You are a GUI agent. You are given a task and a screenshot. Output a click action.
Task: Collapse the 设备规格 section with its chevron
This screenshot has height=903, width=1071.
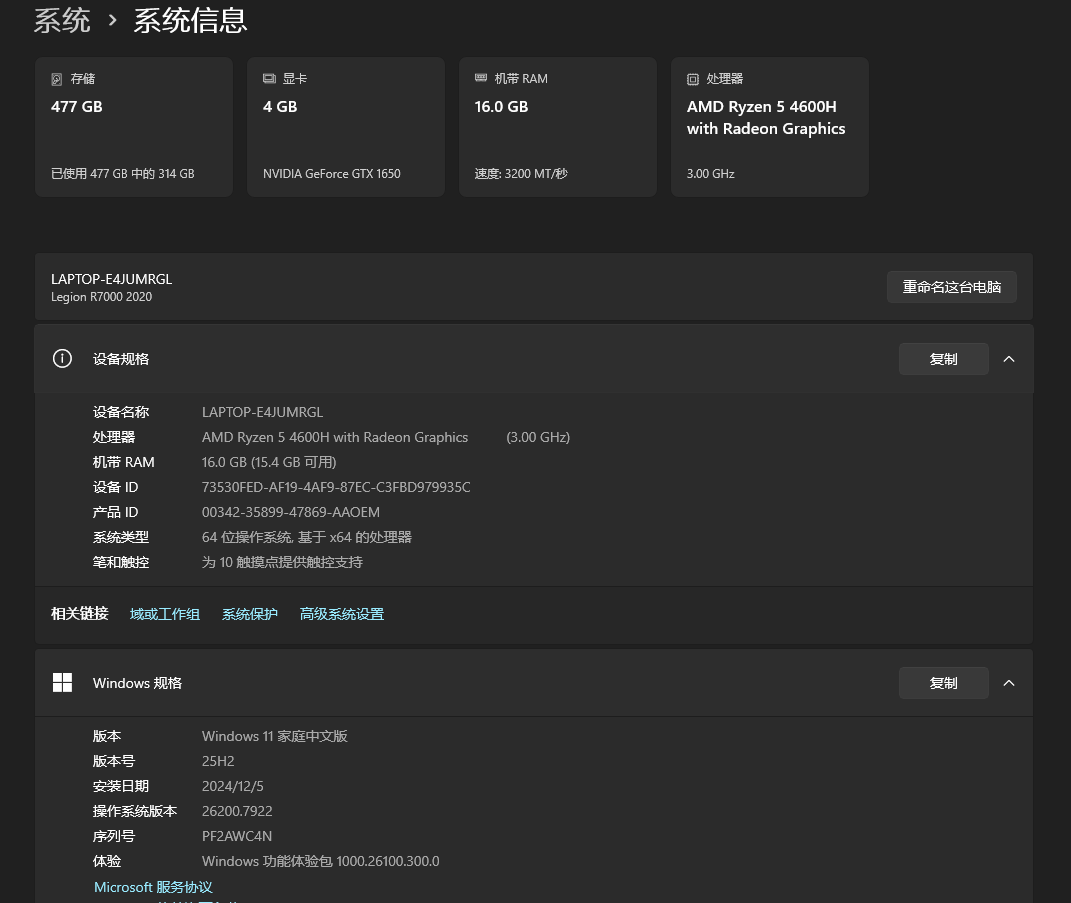click(1009, 359)
